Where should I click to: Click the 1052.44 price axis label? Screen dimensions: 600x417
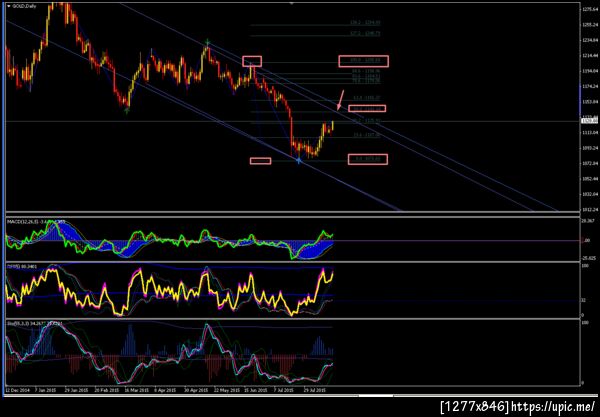coord(590,179)
